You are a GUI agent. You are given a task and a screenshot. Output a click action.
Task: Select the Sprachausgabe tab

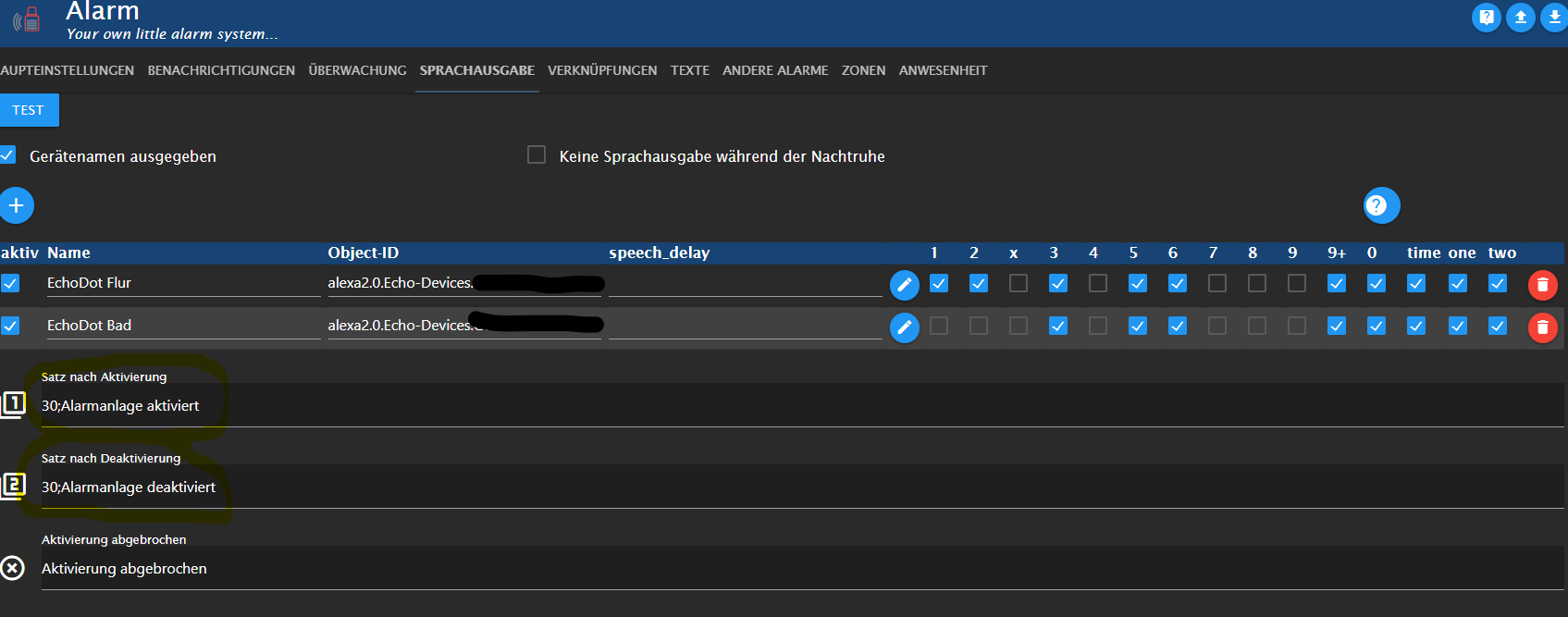point(477,70)
